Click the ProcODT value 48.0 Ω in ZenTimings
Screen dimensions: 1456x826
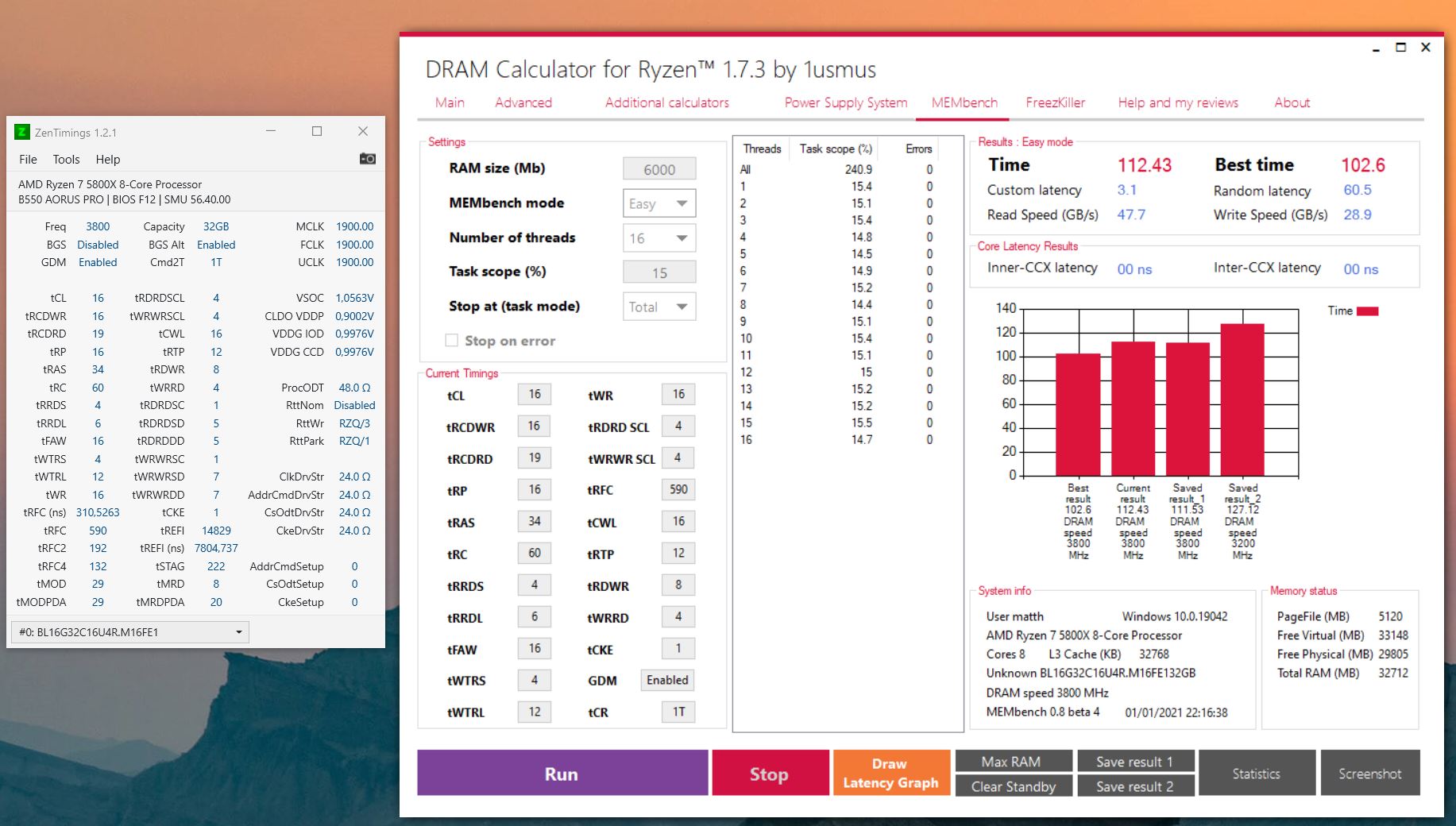[354, 388]
